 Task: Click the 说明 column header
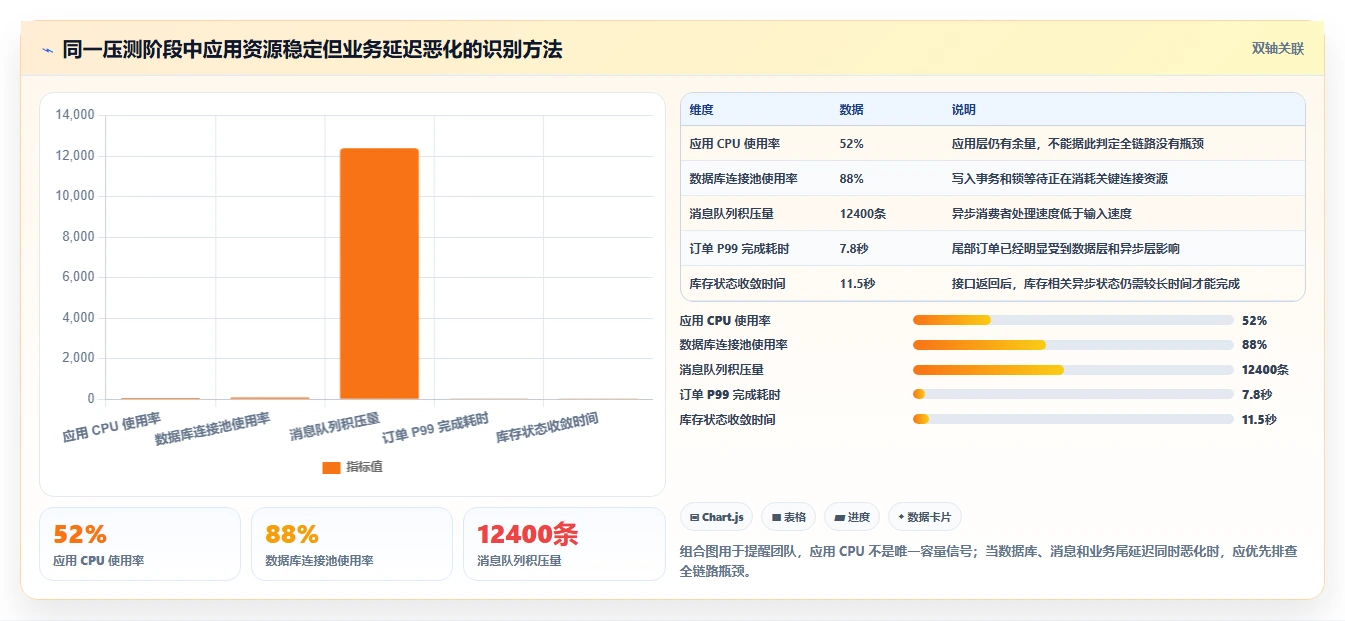tap(964, 110)
